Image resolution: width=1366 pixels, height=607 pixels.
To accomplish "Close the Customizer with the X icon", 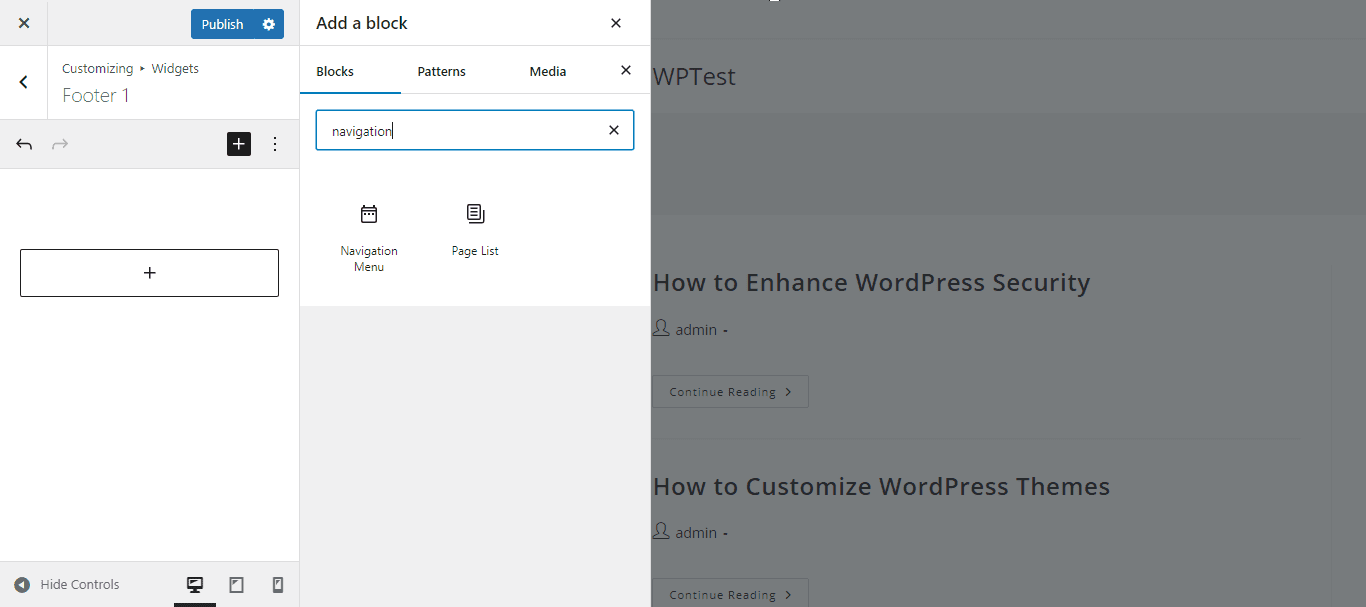I will (x=24, y=23).
